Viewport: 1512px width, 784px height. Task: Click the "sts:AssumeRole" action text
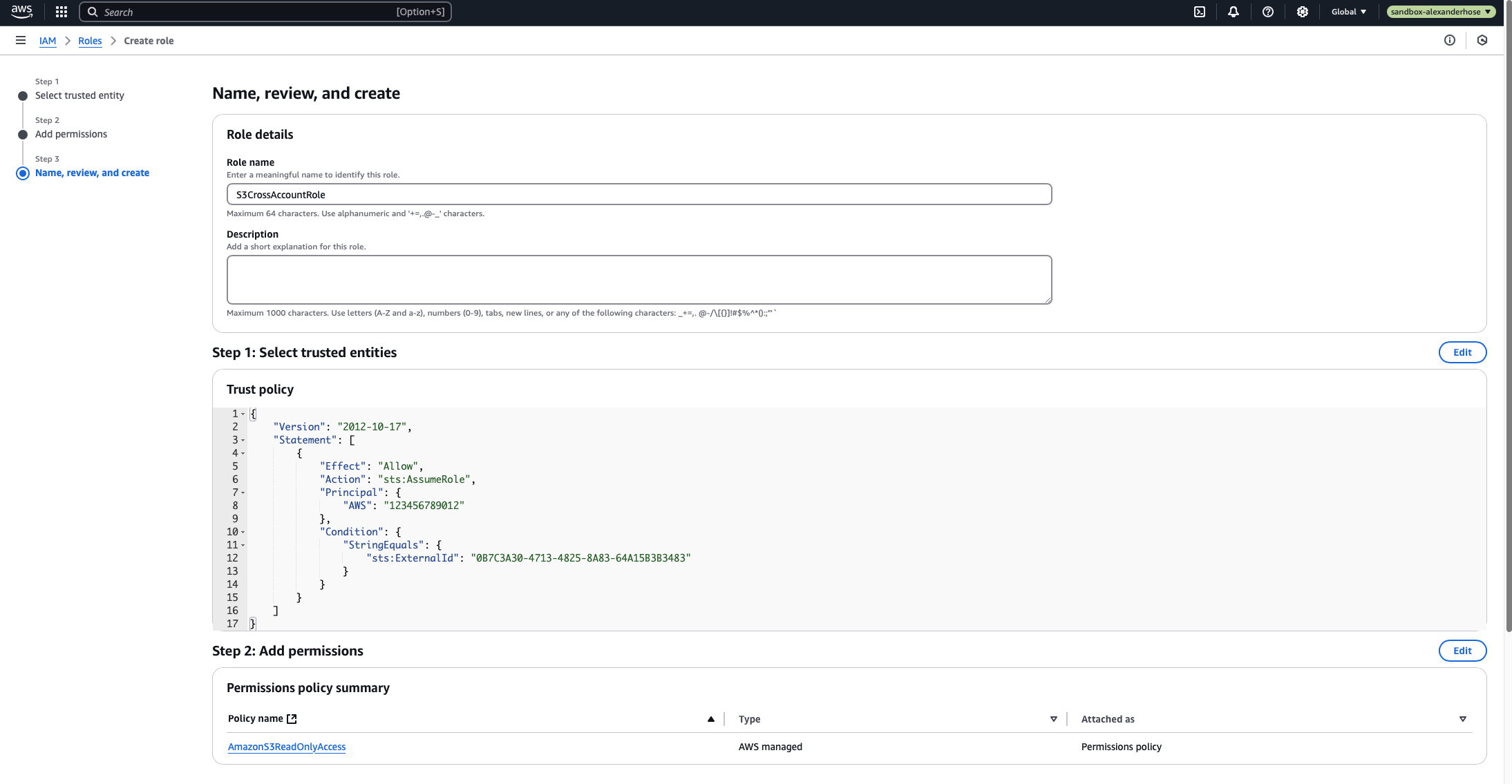(x=424, y=479)
